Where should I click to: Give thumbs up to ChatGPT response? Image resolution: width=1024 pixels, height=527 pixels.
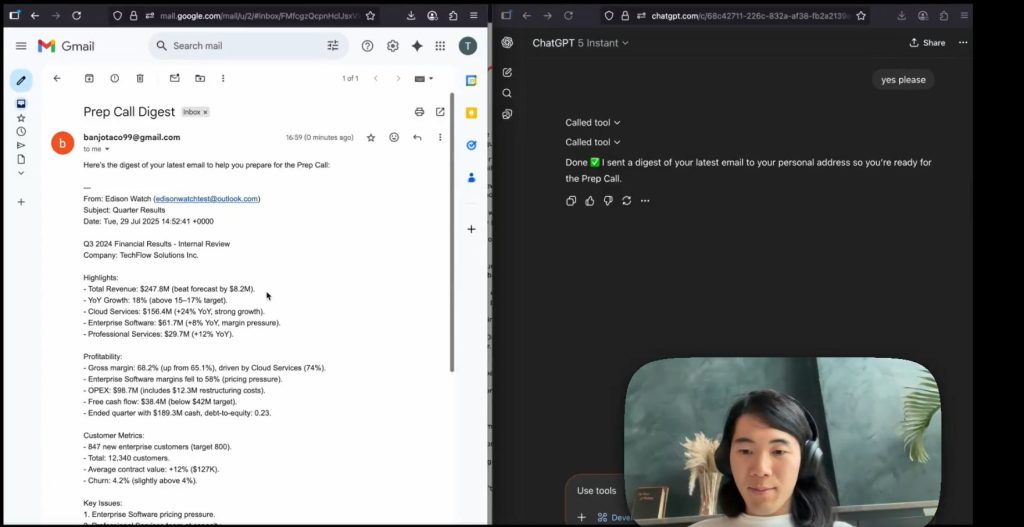pyautogui.click(x=590, y=201)
